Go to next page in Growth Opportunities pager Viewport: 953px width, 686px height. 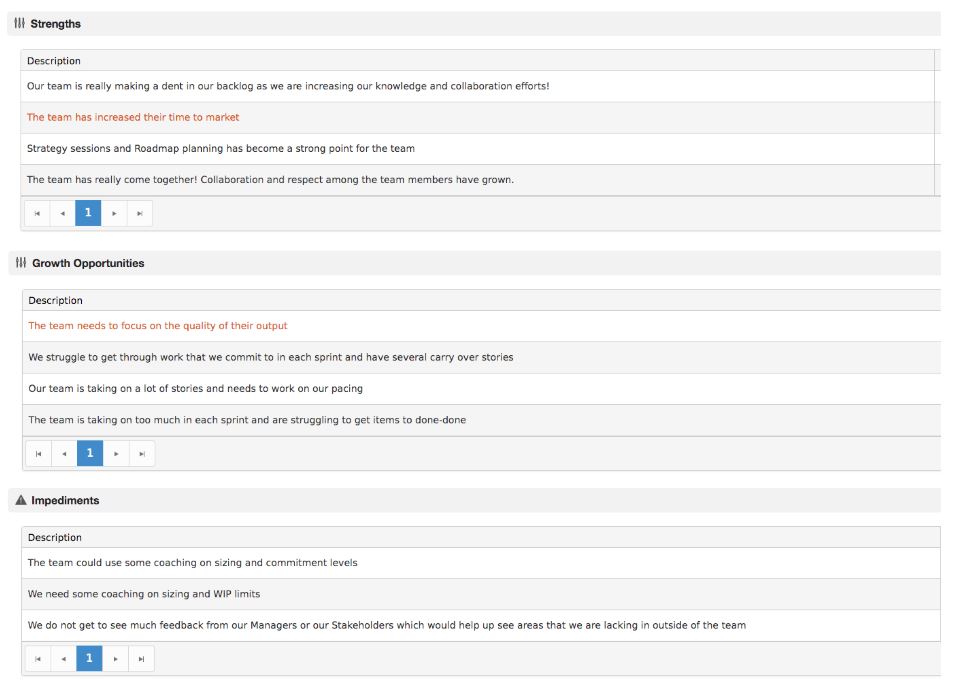point(116,454)
